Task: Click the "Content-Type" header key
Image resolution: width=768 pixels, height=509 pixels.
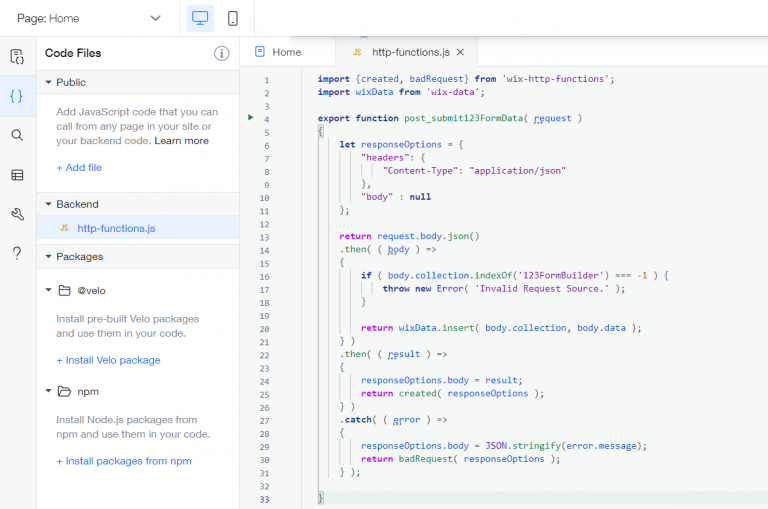Action: point(420,170)
